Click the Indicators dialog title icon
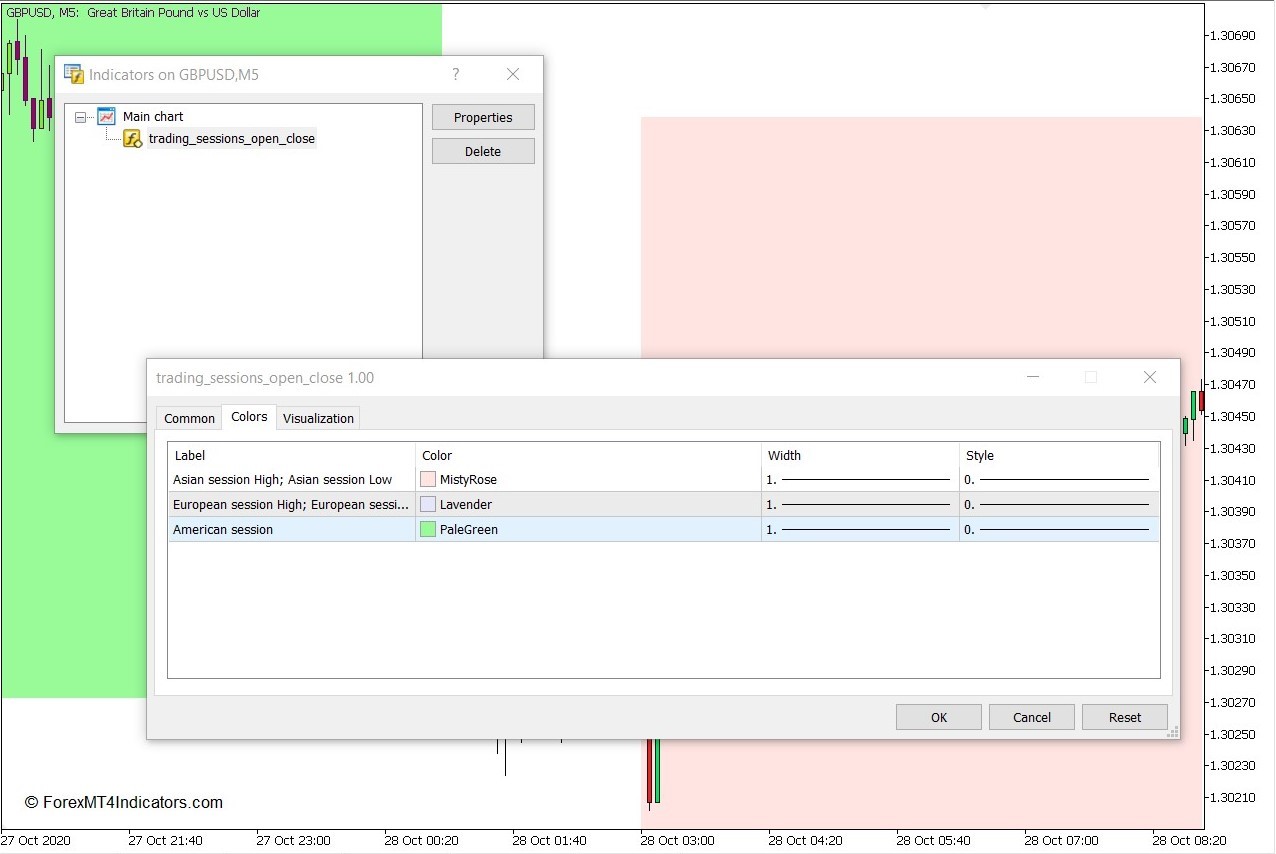 (x=74, y=74)
